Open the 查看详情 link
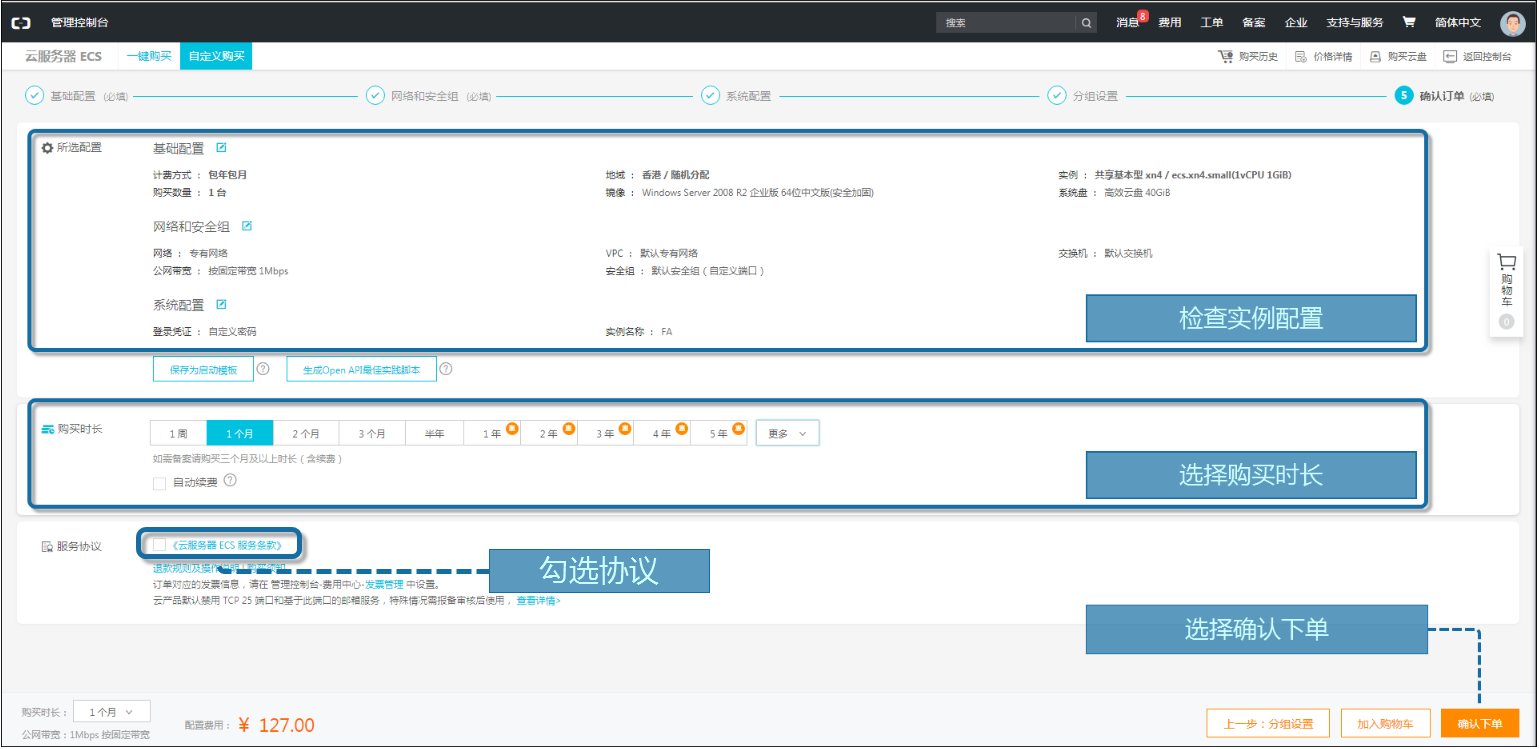The height and width of the screenshot is (749, 1539). pyautogui.click(x=538, y=601)
